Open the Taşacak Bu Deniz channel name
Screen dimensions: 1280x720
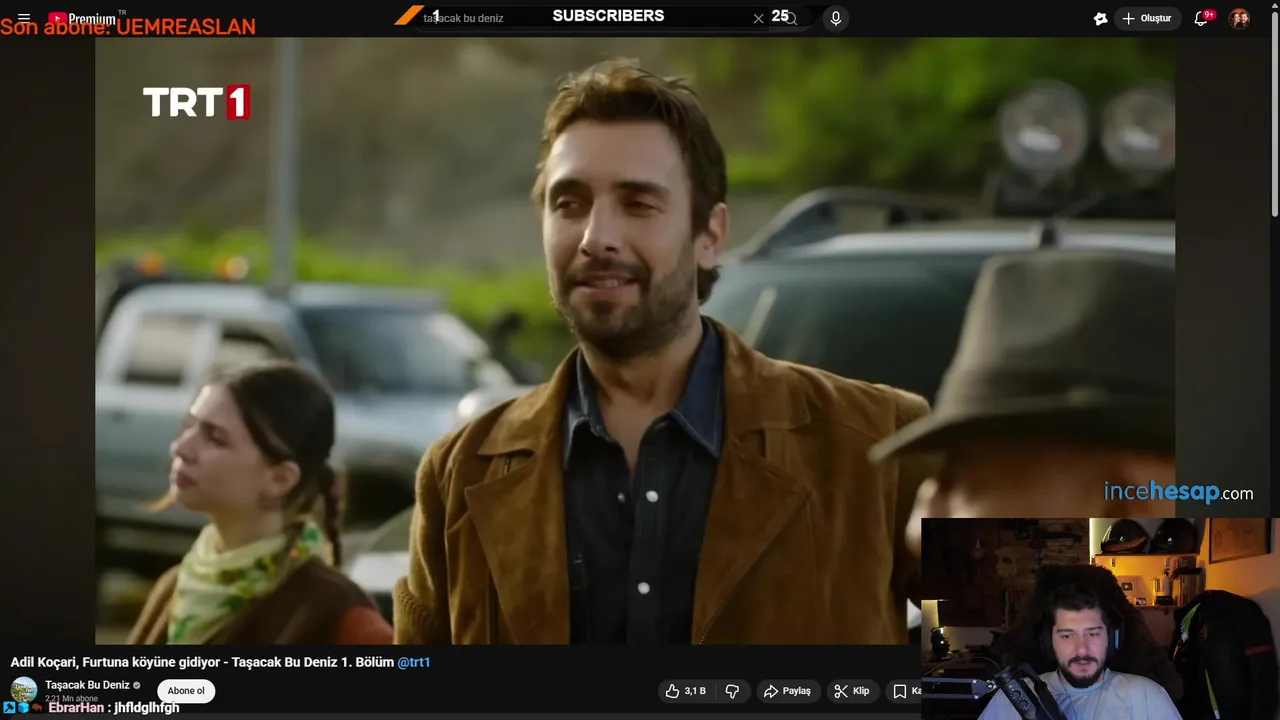[87, 685]
